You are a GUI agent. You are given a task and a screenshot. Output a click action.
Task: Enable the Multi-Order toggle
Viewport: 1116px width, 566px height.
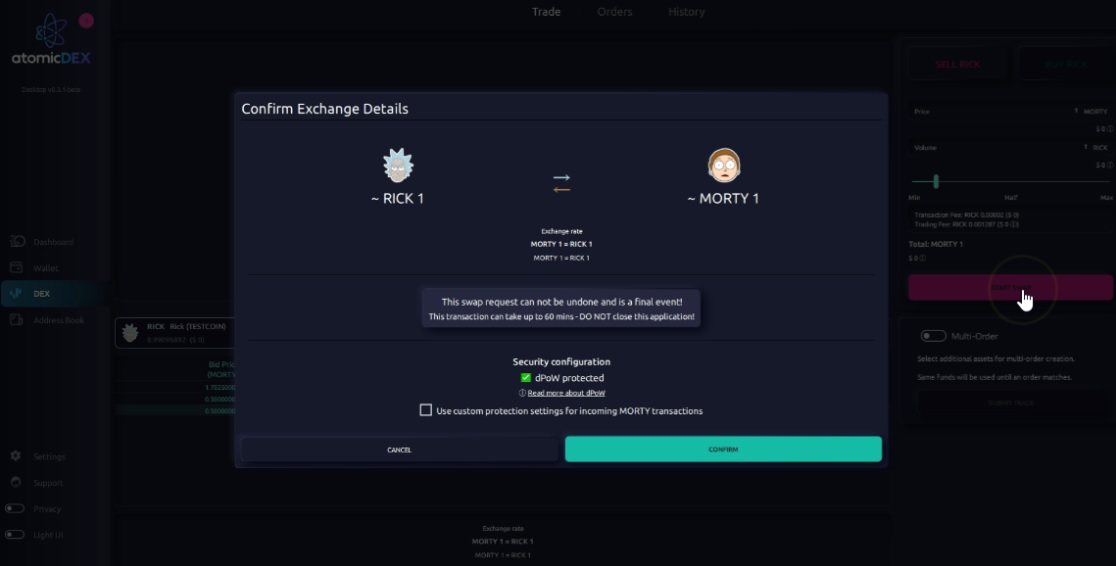coord(933,335)
